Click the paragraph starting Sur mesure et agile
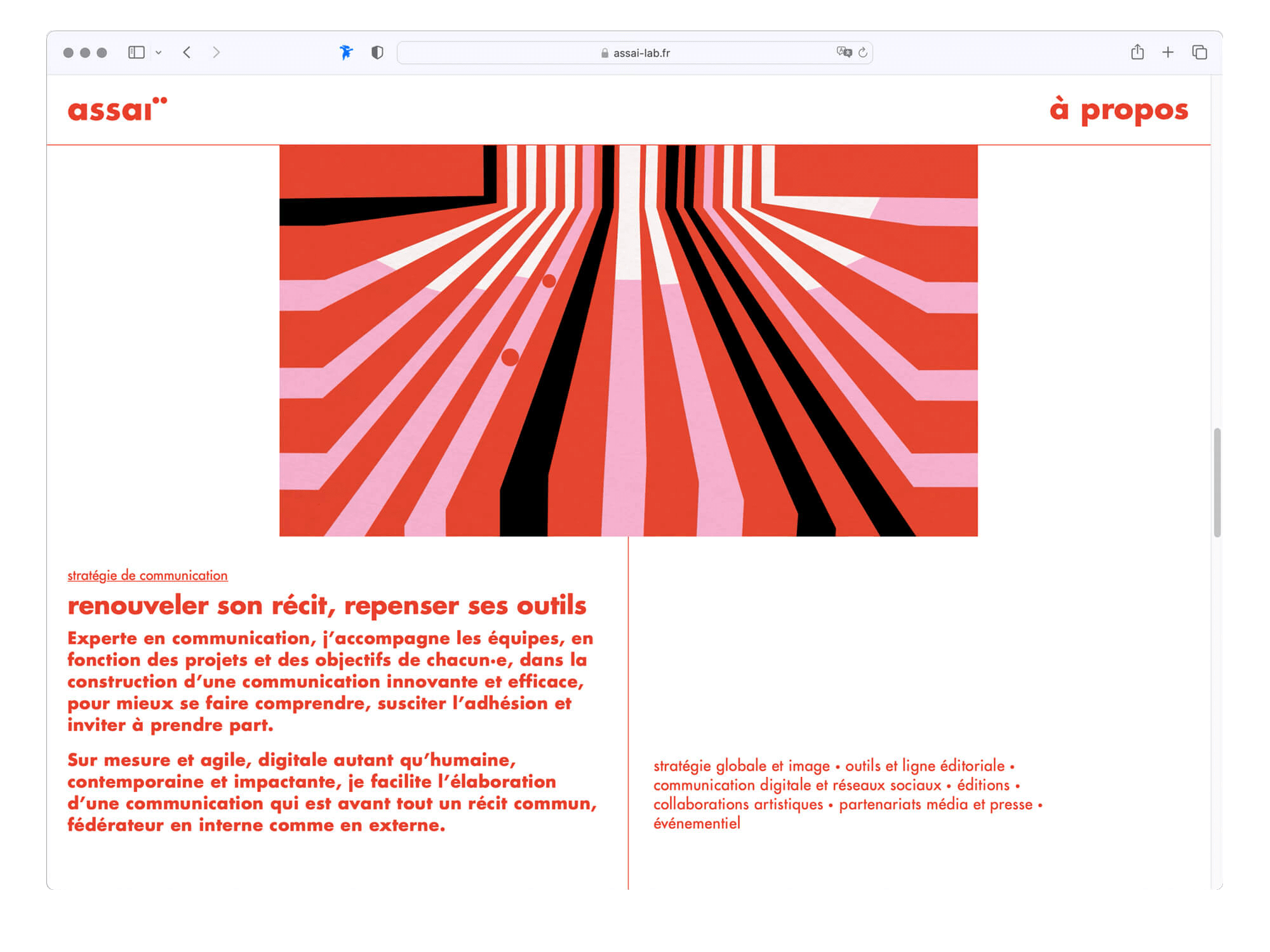Viewport: 1270px width, 952px height. click(x=332, y=792)
